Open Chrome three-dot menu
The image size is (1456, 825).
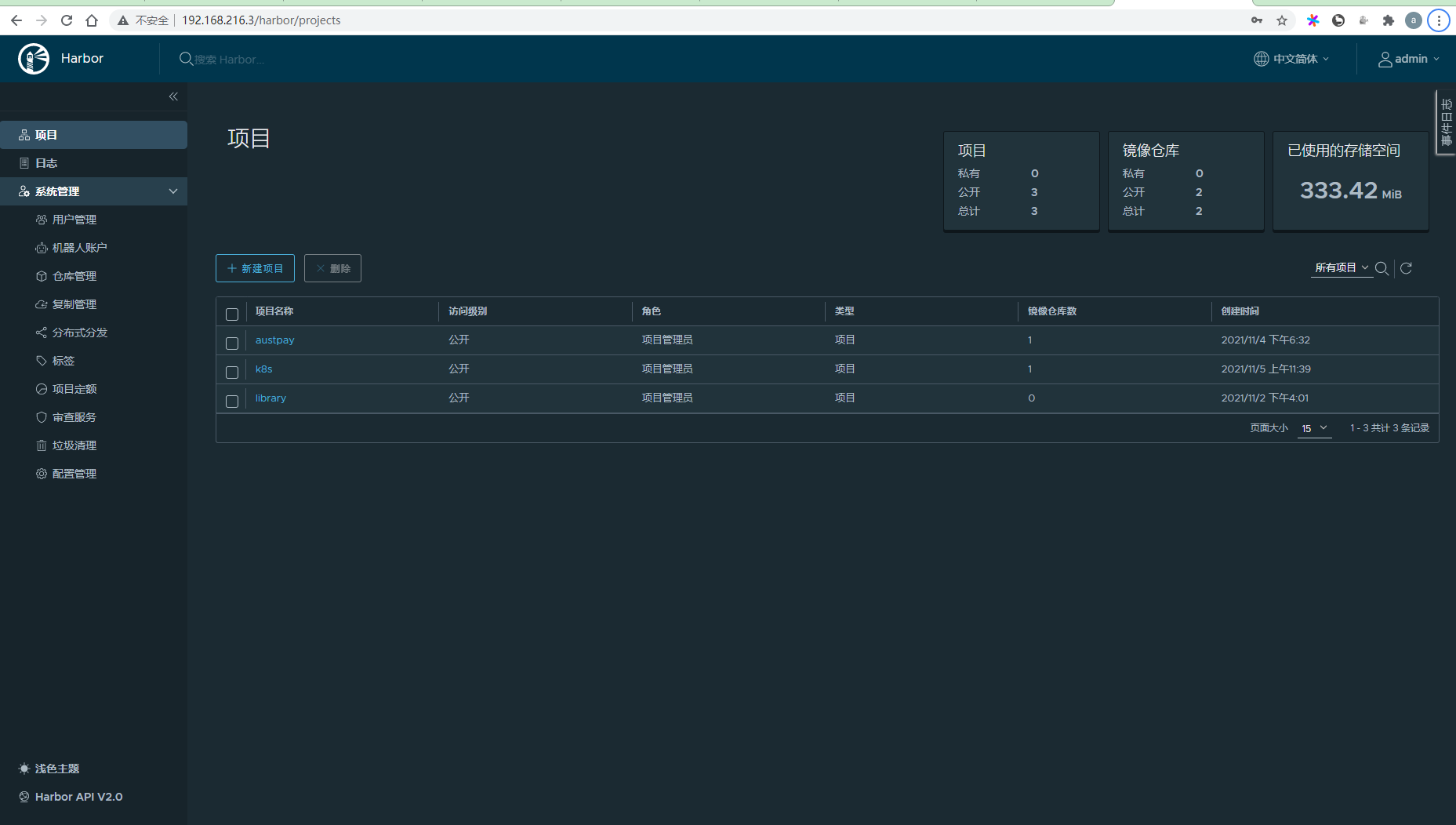[1439, 20]
